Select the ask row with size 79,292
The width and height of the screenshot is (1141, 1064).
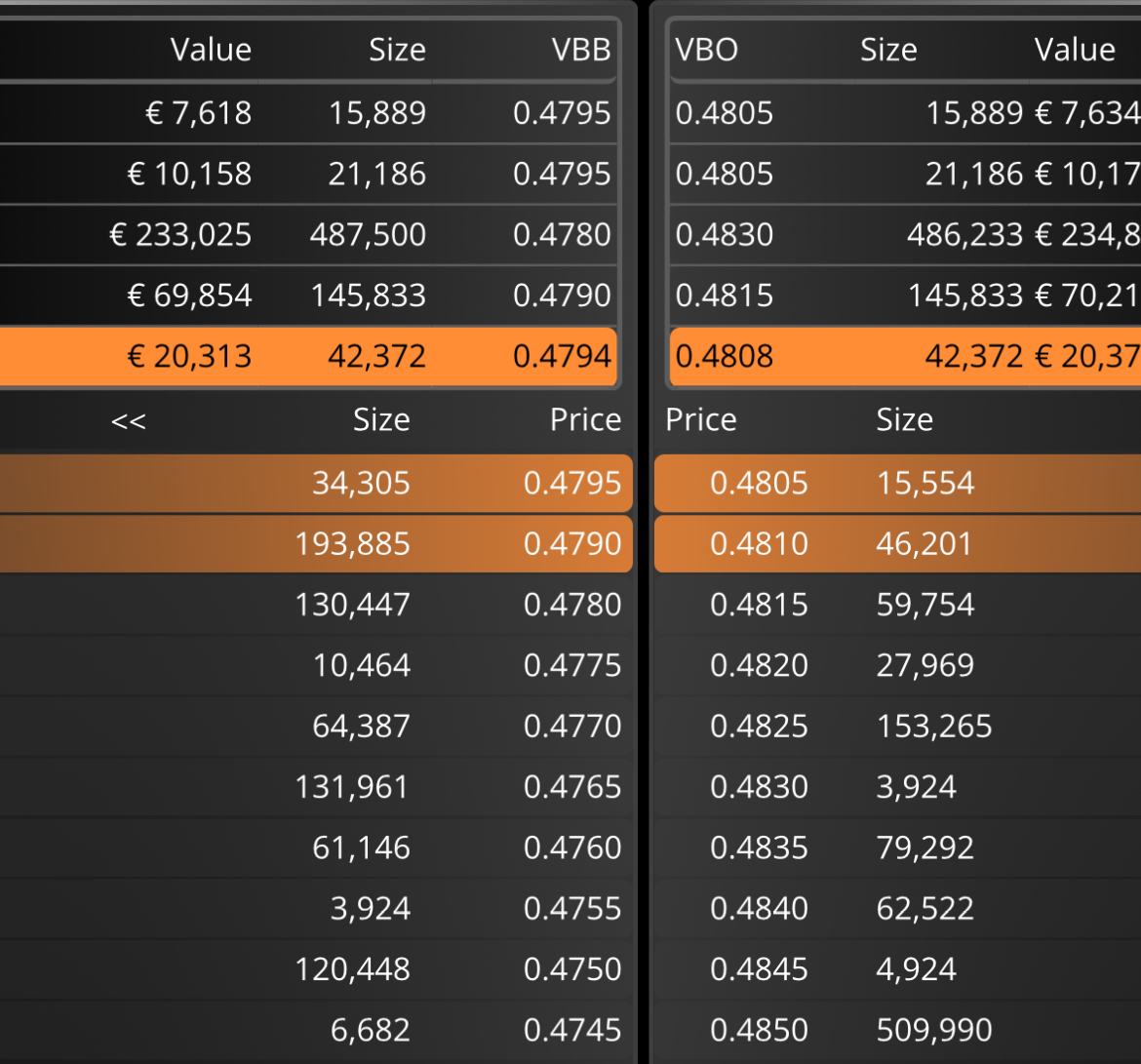tap(898, 847)
